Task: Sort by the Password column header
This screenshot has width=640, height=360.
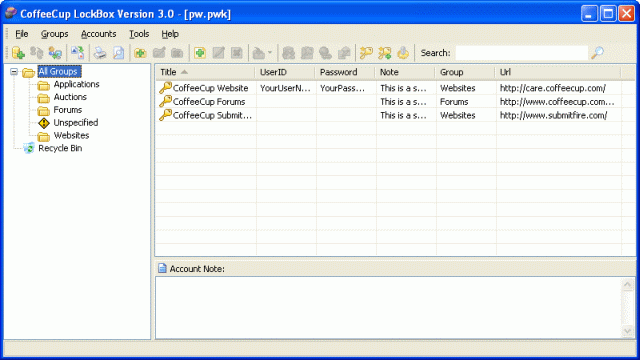Action: [x=345, y=72]
